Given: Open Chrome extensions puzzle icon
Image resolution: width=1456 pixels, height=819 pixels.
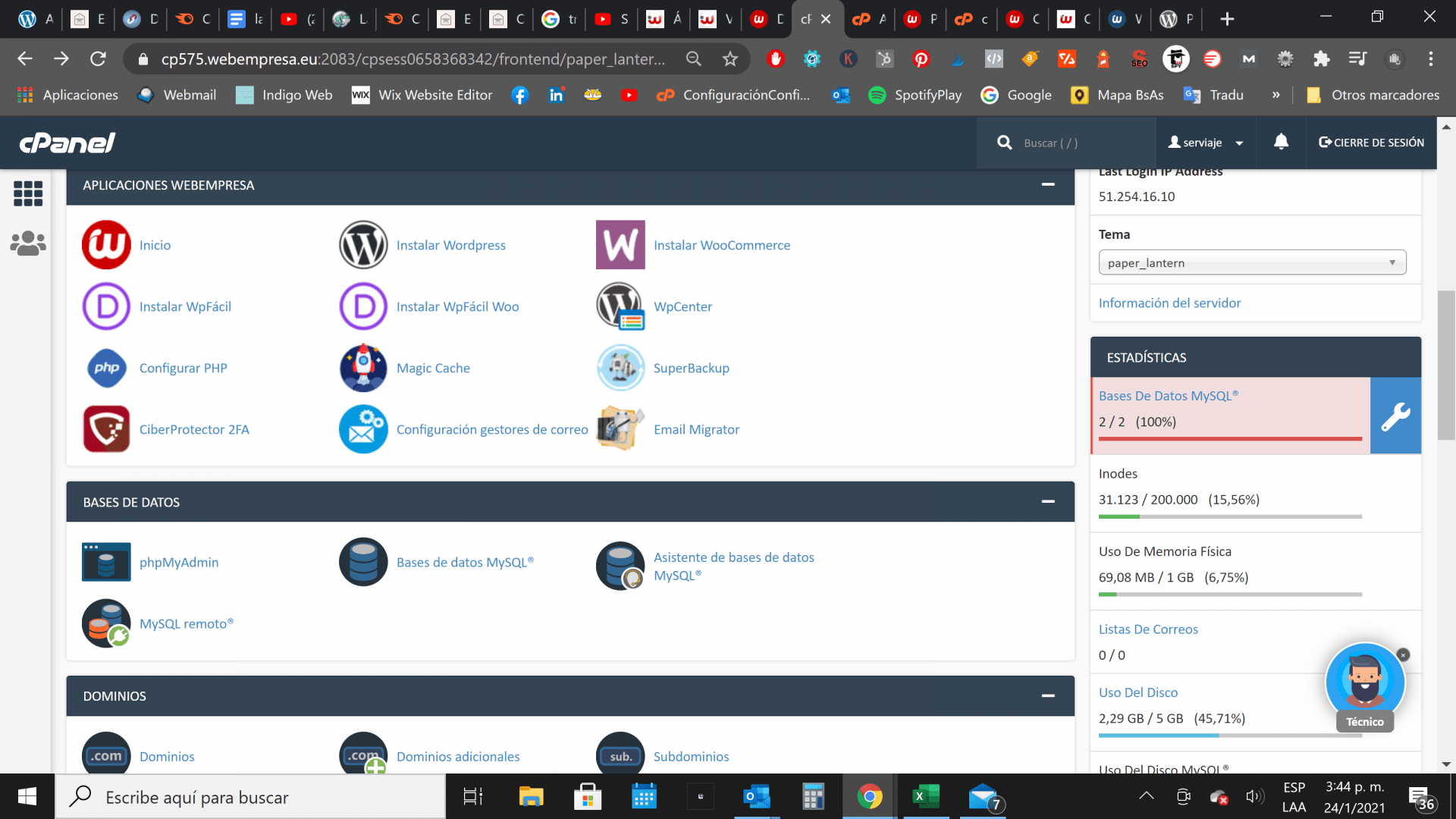Looking at the screenshot, I should click(x=1322, y=59).
